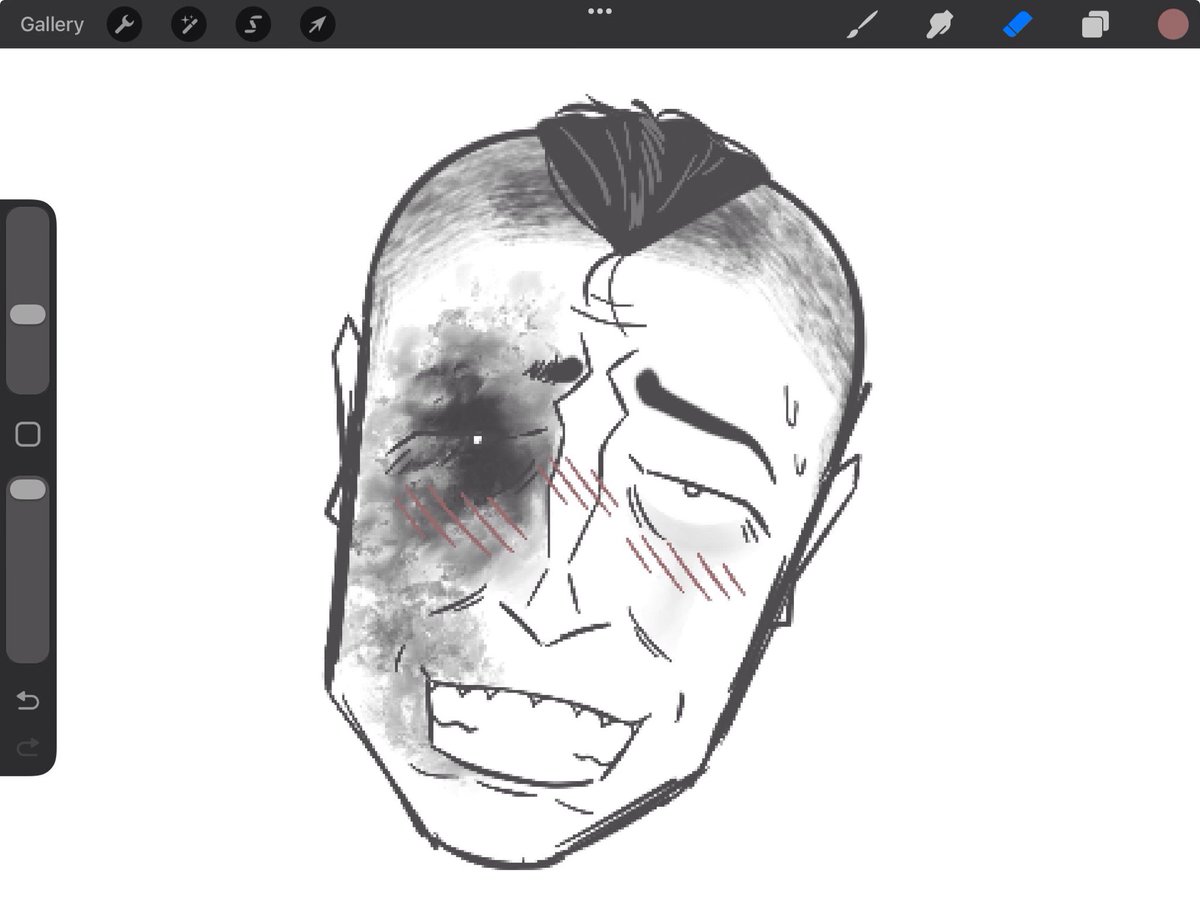Open the Layers panel

tap(1095, 25)
